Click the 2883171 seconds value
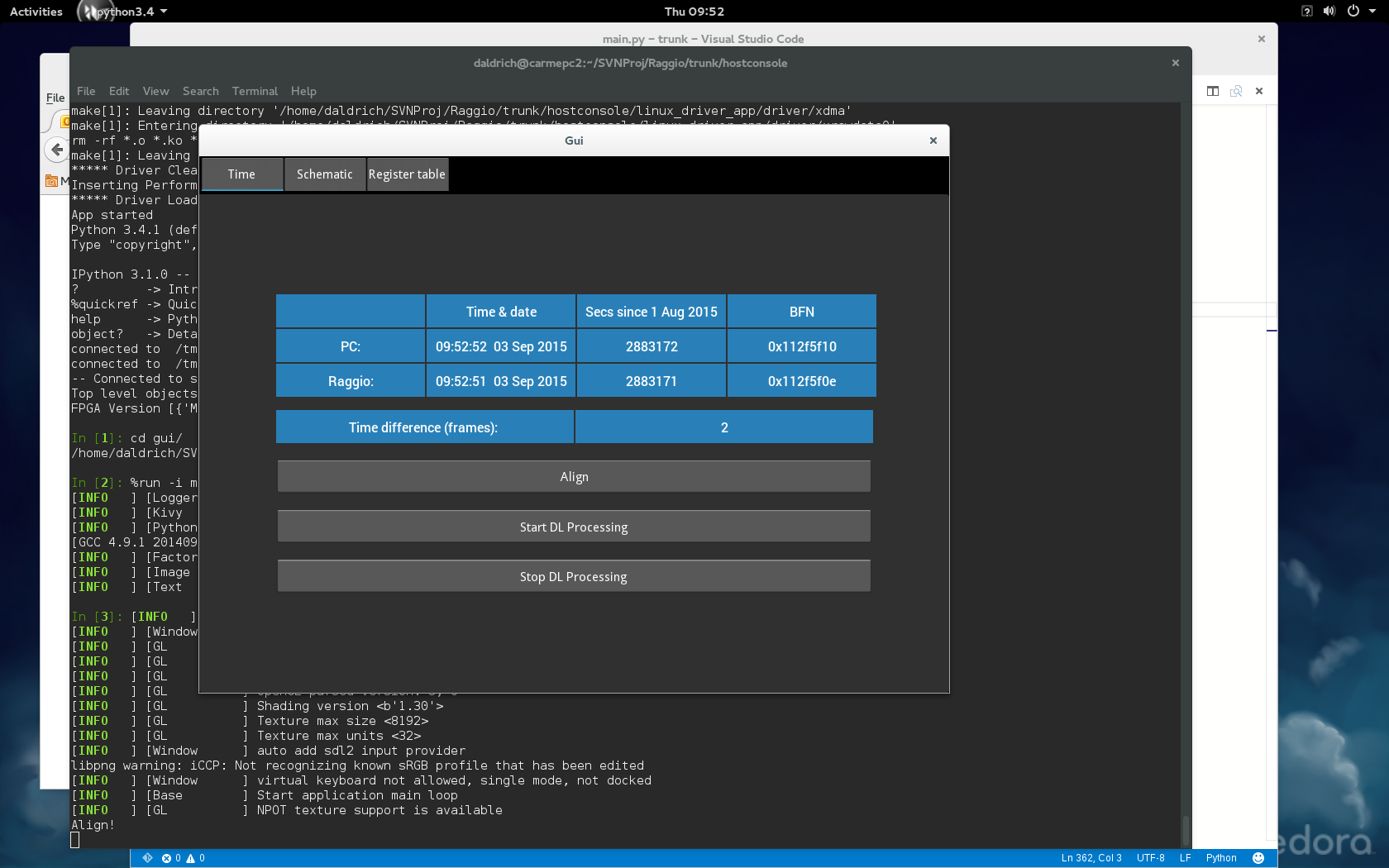 coord(652,381)
